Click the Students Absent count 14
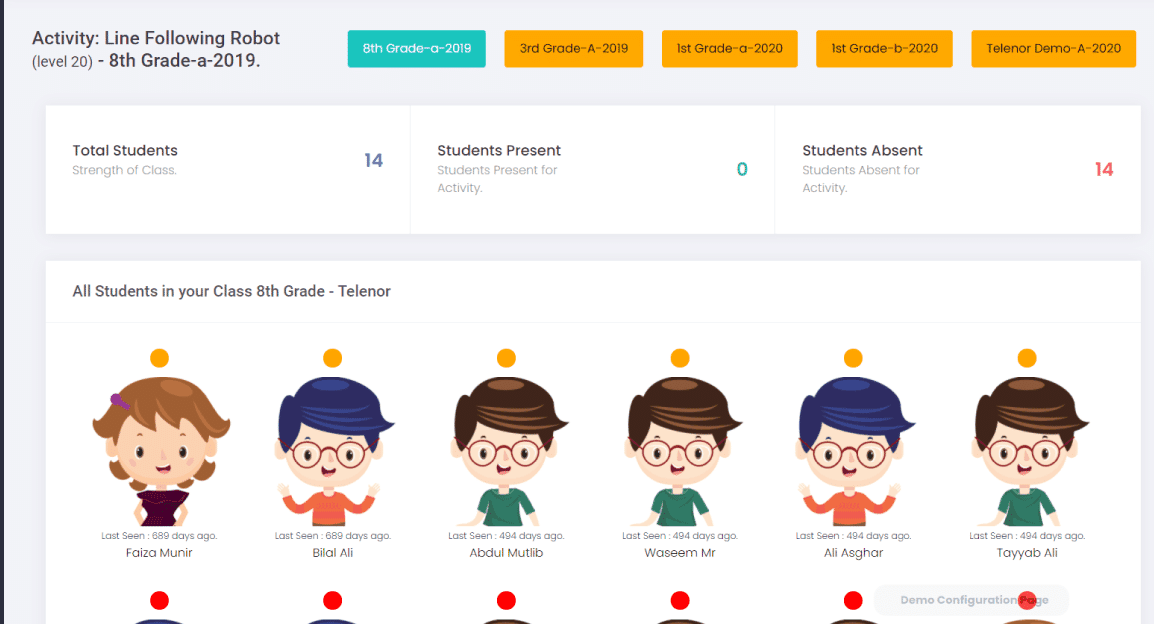The image size is (1154, 624). click(1103, 169)
